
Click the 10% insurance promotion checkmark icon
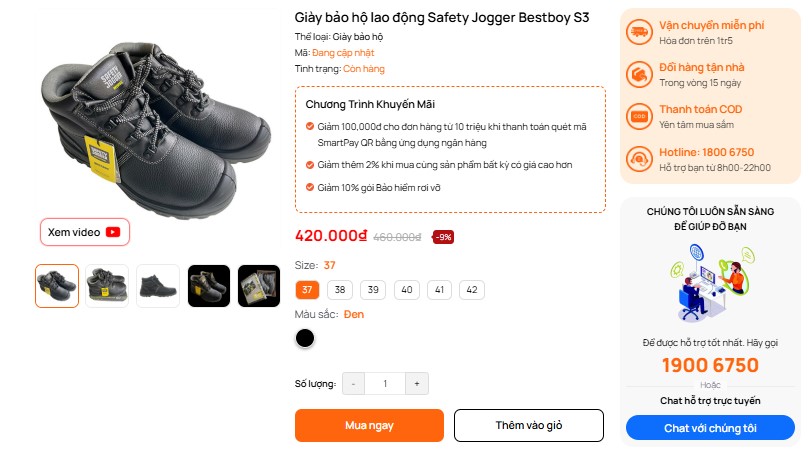point(310,187)
